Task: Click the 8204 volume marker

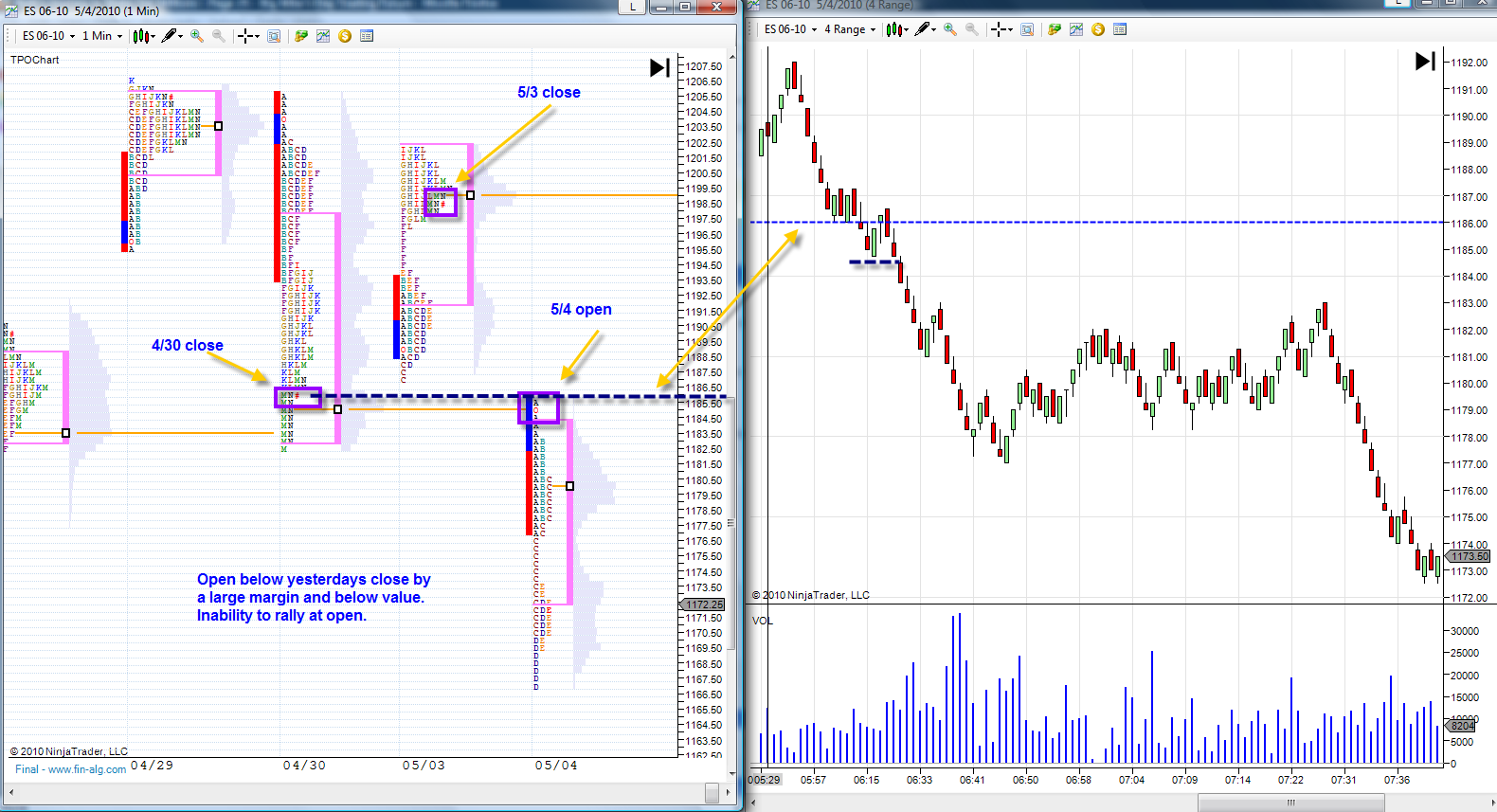Action: [1460, 726]
